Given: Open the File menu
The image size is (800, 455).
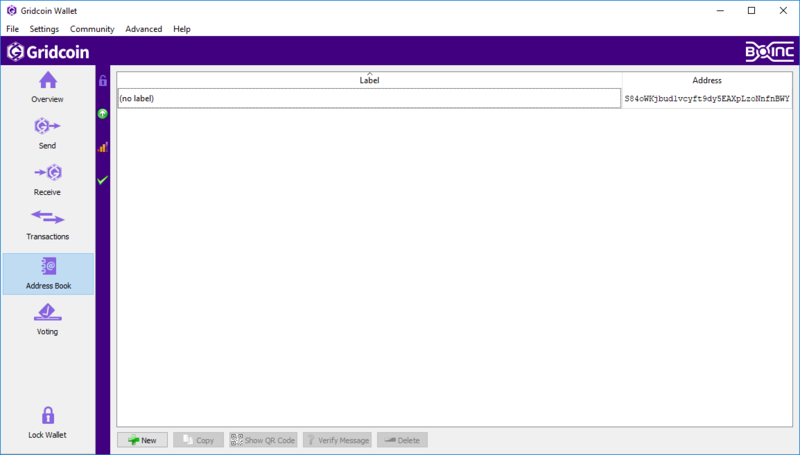Looking at the screenshot, I should (x=12, y=29).
